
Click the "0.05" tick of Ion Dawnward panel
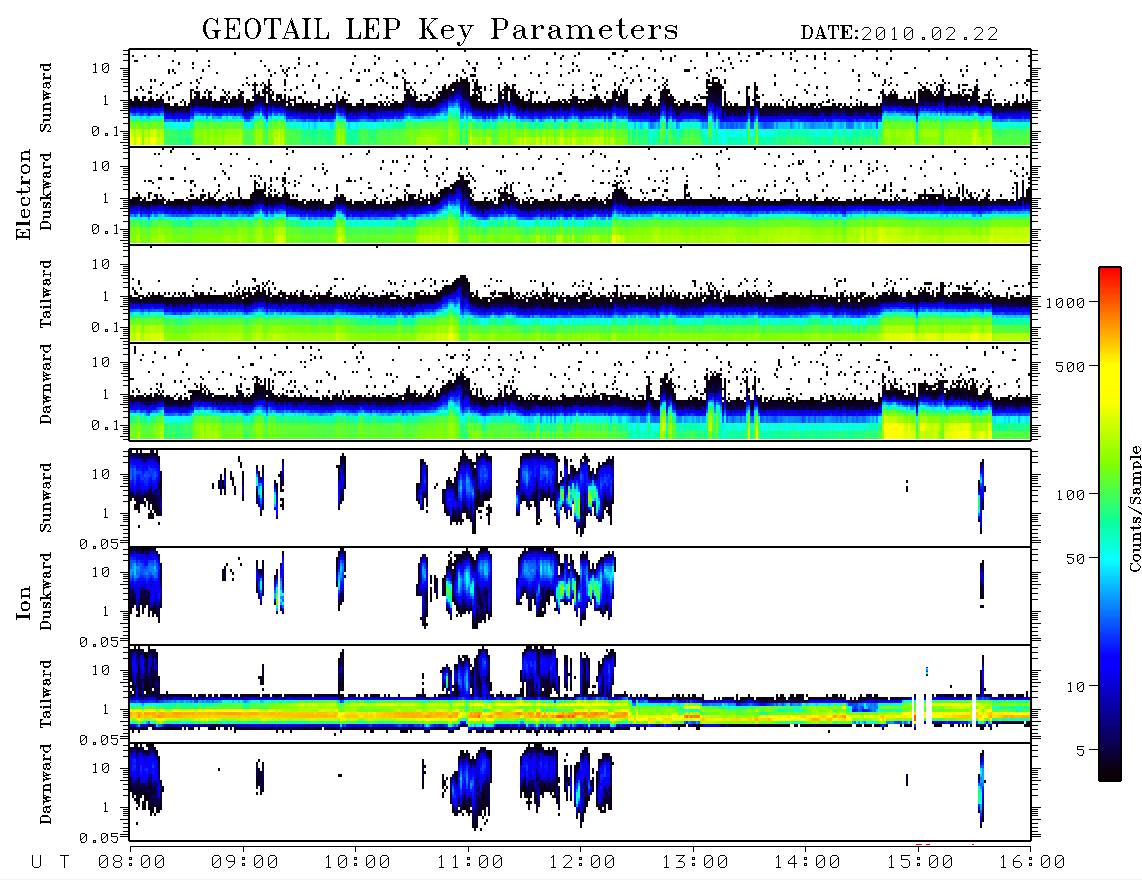click(x=99, y=838)
